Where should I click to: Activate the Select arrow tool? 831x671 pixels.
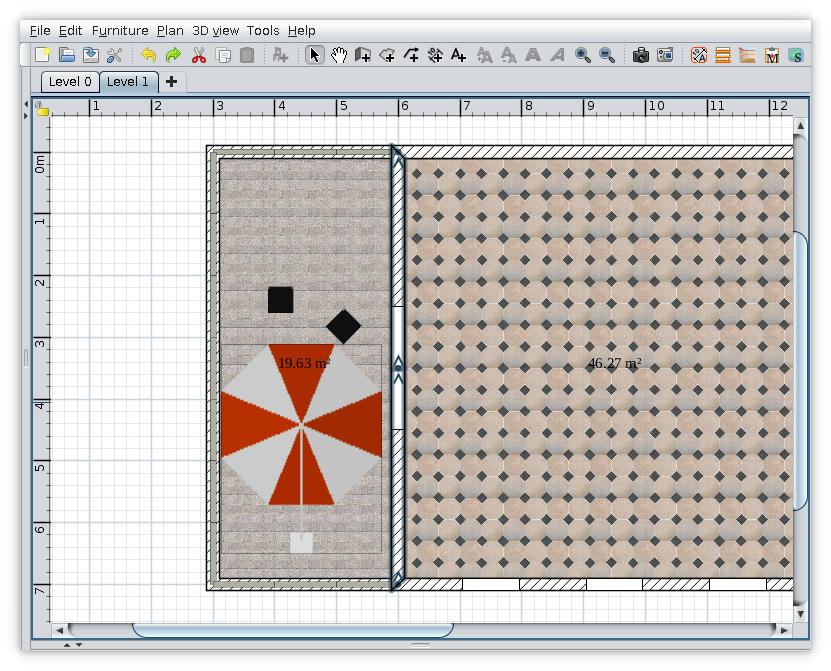coord(314,55)
